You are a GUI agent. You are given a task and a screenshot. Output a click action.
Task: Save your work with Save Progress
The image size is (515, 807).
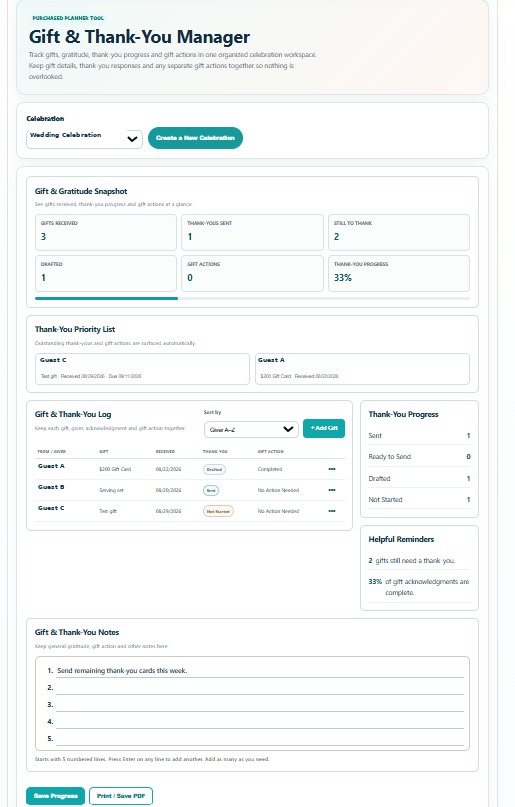coord(56,796)
